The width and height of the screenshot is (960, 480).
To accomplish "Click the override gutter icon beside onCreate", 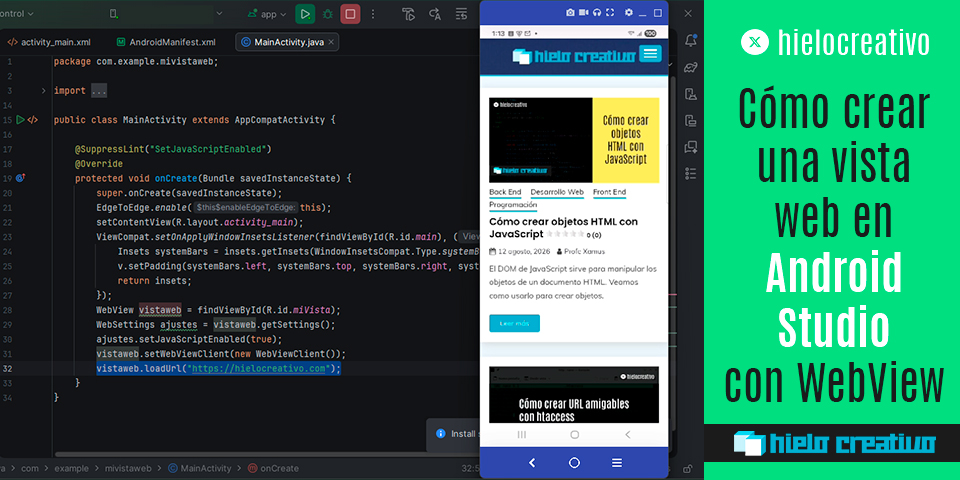I will coord(20,178).
